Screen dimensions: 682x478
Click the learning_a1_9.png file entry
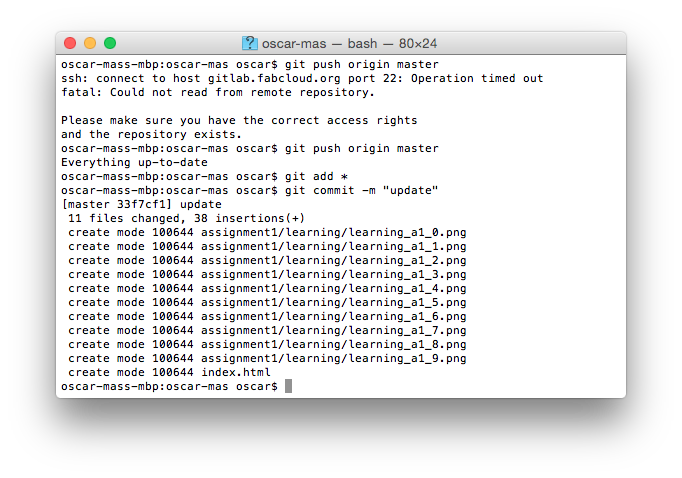click(x=334, y=358)
